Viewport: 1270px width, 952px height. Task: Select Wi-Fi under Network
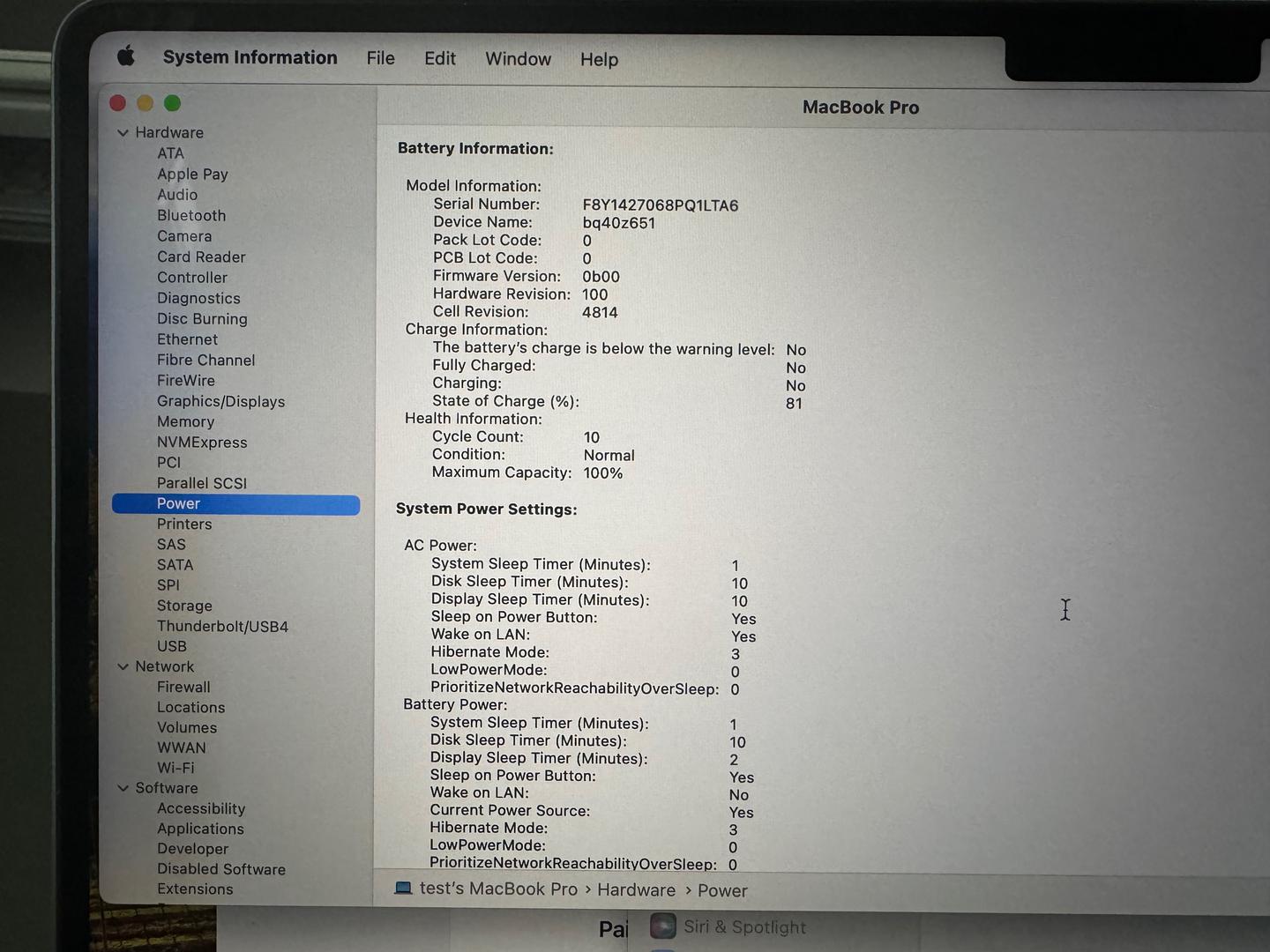pyautogui.click(x=176, y=768)
